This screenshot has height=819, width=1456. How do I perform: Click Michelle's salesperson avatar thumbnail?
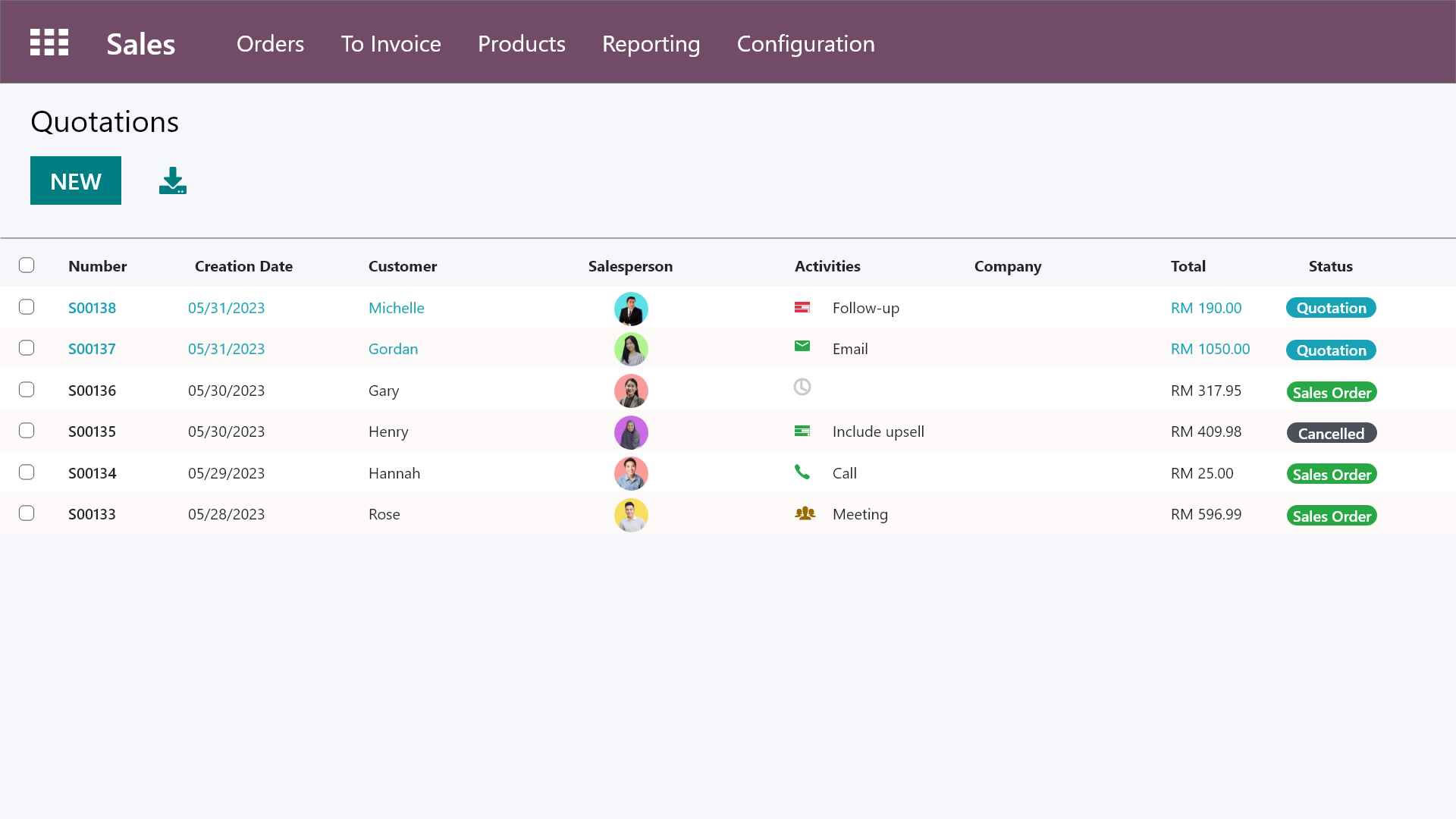pyautogui.click(x=631, y=309)
